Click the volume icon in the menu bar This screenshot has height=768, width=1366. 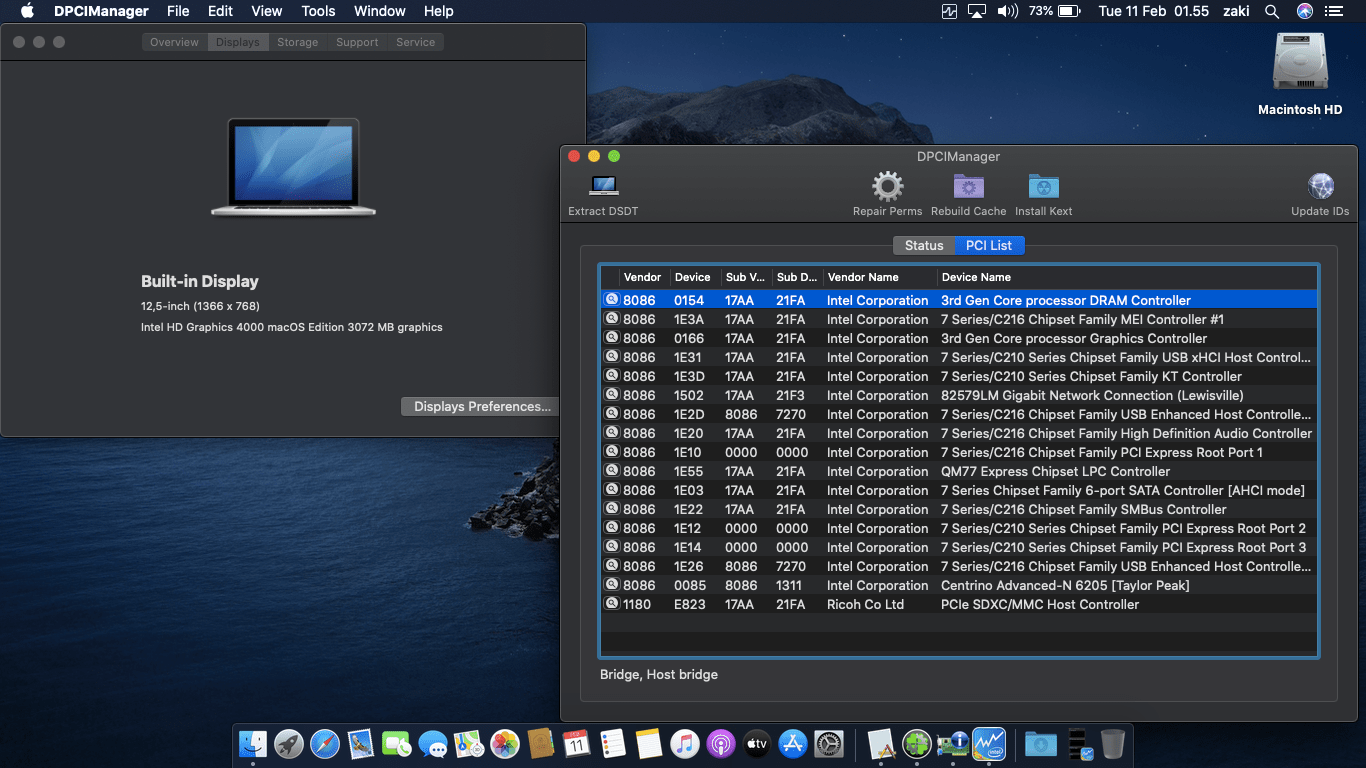pos(1007,12)
